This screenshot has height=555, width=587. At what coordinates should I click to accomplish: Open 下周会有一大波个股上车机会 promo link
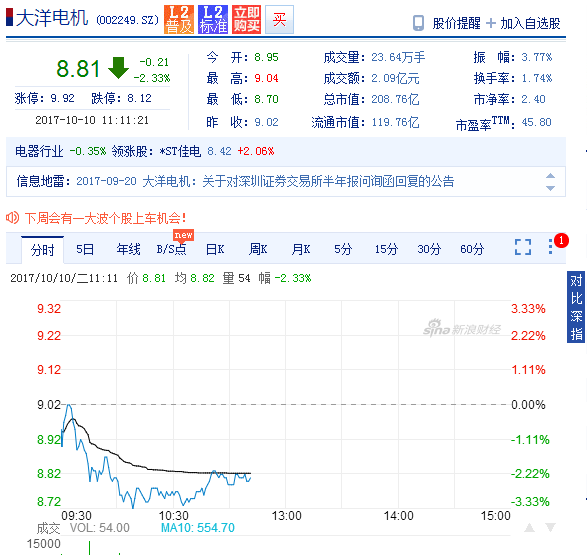(x=106, y=218)
